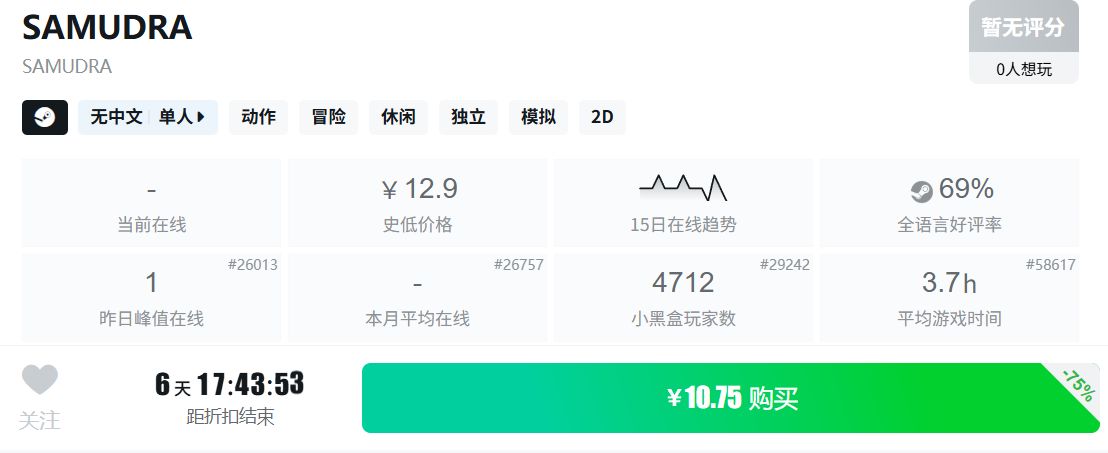Click the ¥10.75 购买 button
The image size is (1108, 453).
(731, 398)
